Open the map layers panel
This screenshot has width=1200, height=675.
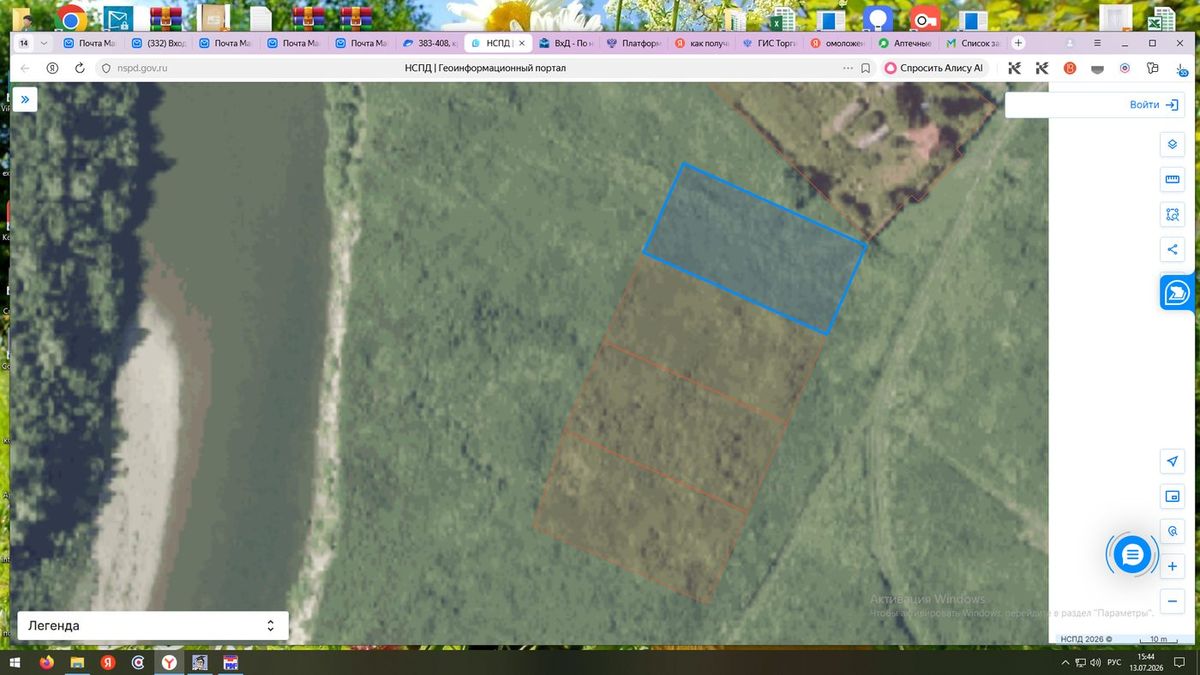tap(1172, 144)
